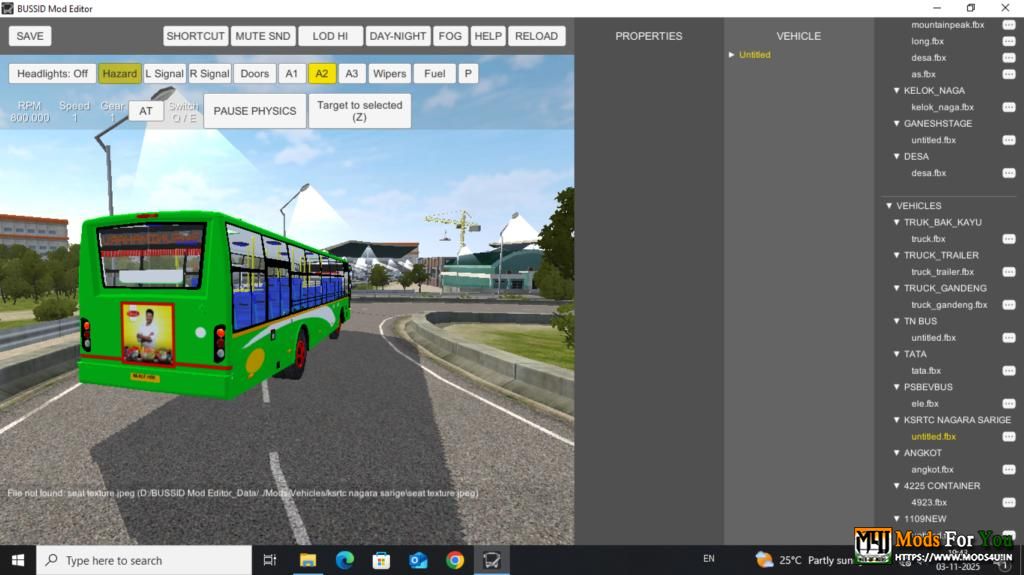Open options icon for mountainpeak.fbx
Screen dimensions: 1024x575
pos(1009,25)
